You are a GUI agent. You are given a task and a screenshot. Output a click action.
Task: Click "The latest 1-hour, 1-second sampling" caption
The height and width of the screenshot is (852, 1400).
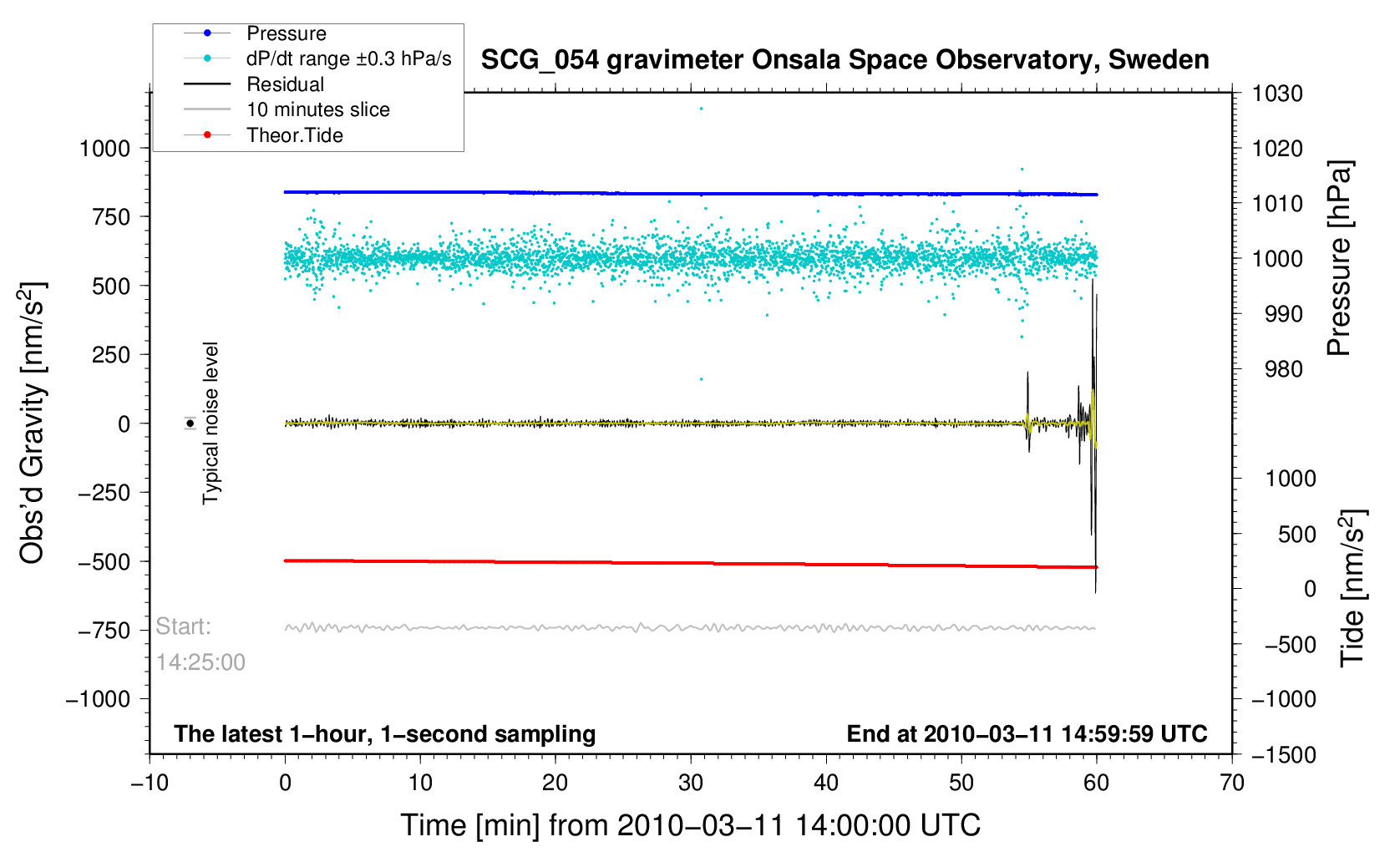384,734
